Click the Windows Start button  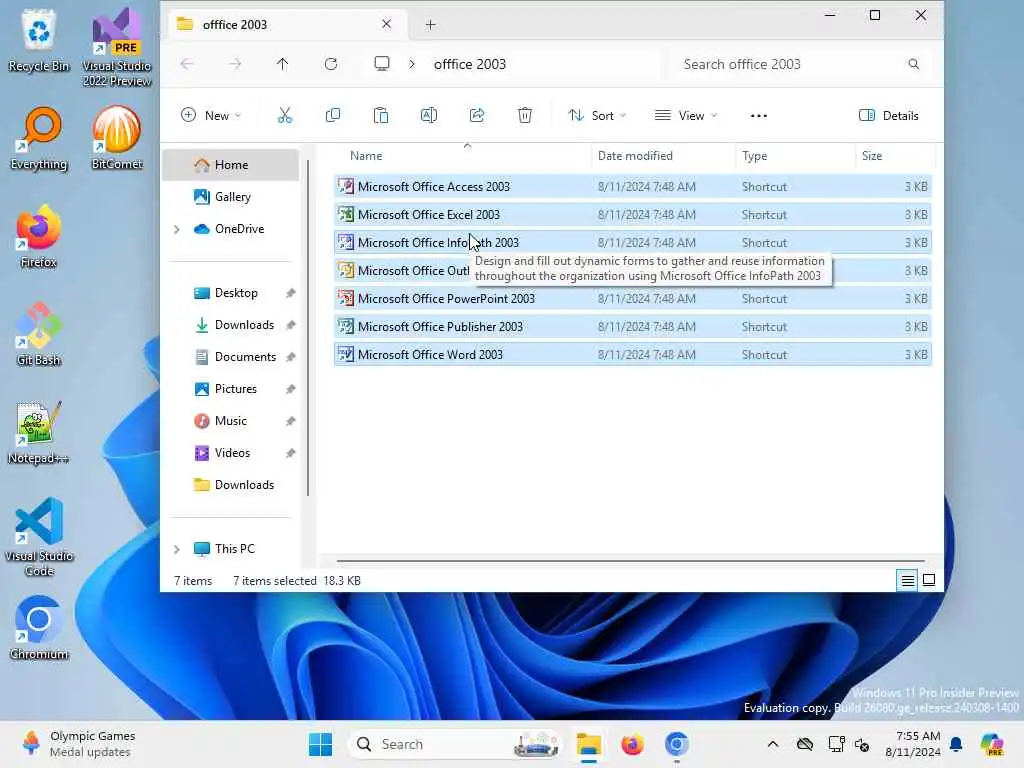(320, 744)
